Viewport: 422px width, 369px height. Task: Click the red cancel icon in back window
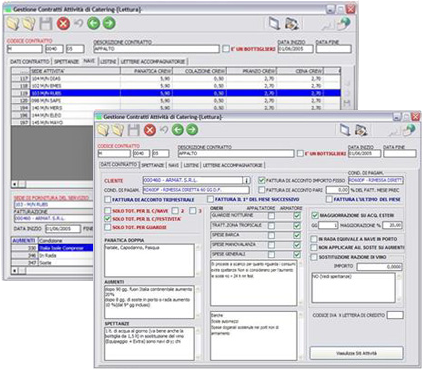pos(63,23)
